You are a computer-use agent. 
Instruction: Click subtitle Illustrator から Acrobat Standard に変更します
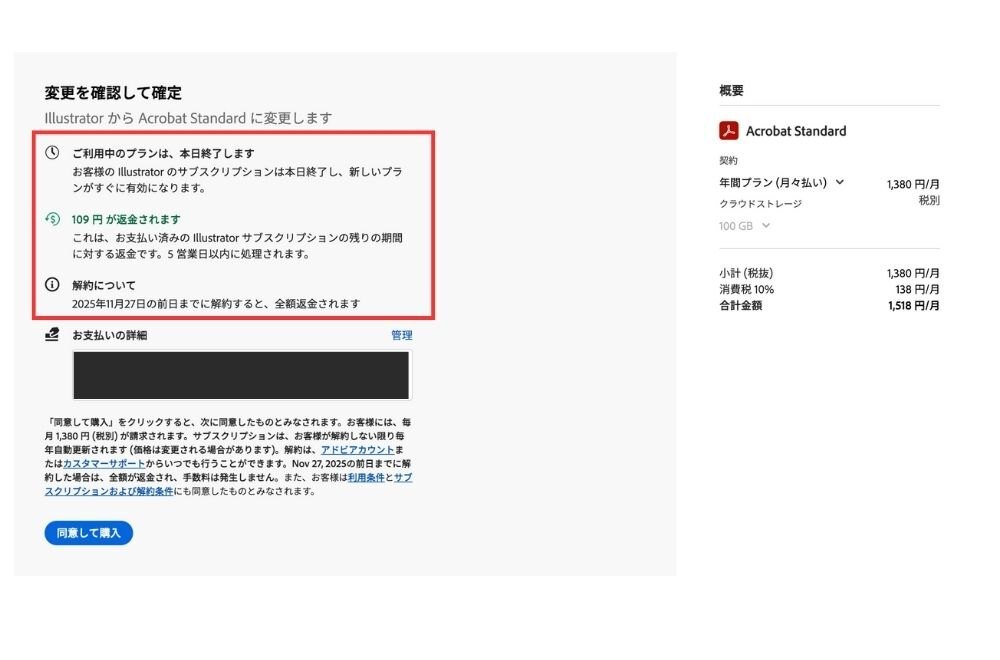pyautogui.click(x=188, y=119)
